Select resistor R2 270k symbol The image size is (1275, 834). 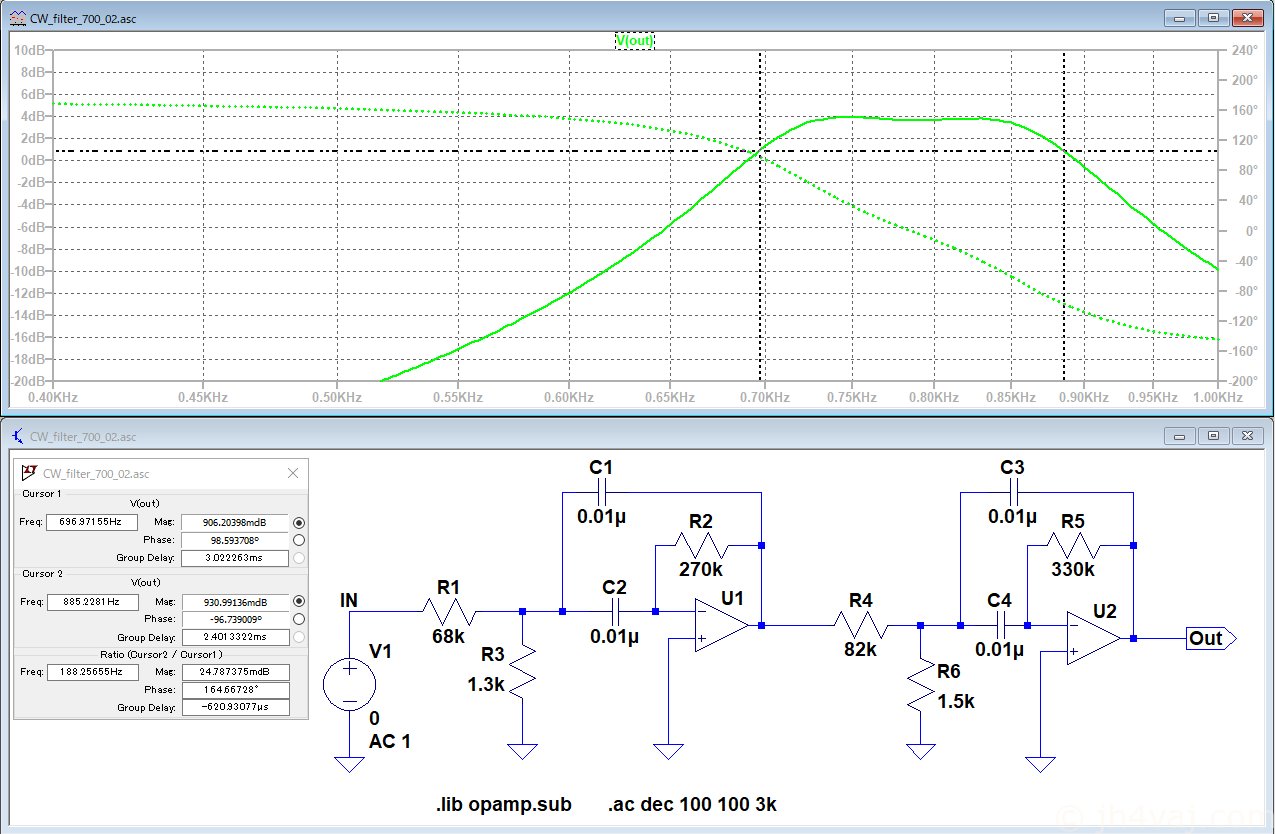703,545
